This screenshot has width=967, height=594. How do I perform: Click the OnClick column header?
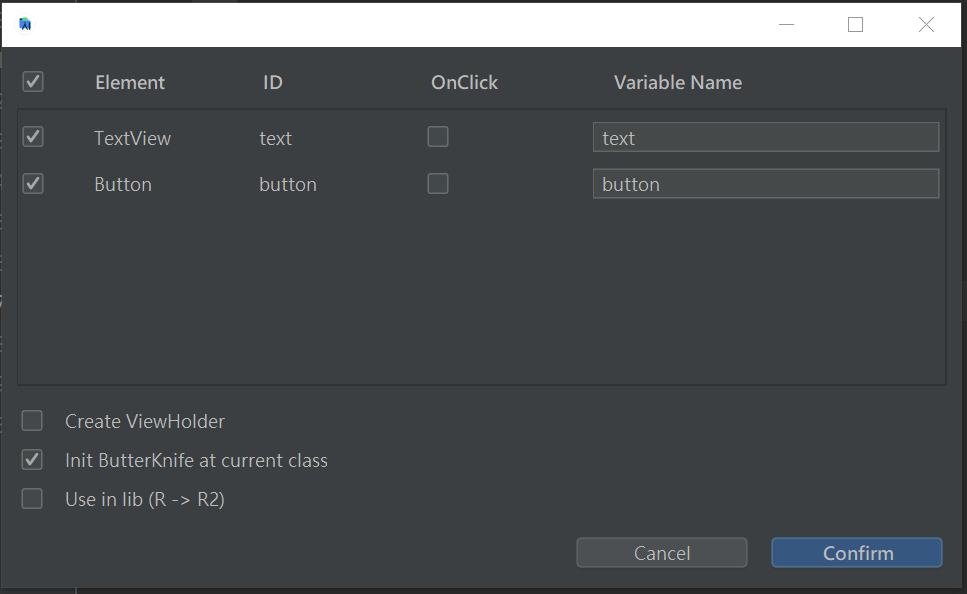click(x=464, y=83)
